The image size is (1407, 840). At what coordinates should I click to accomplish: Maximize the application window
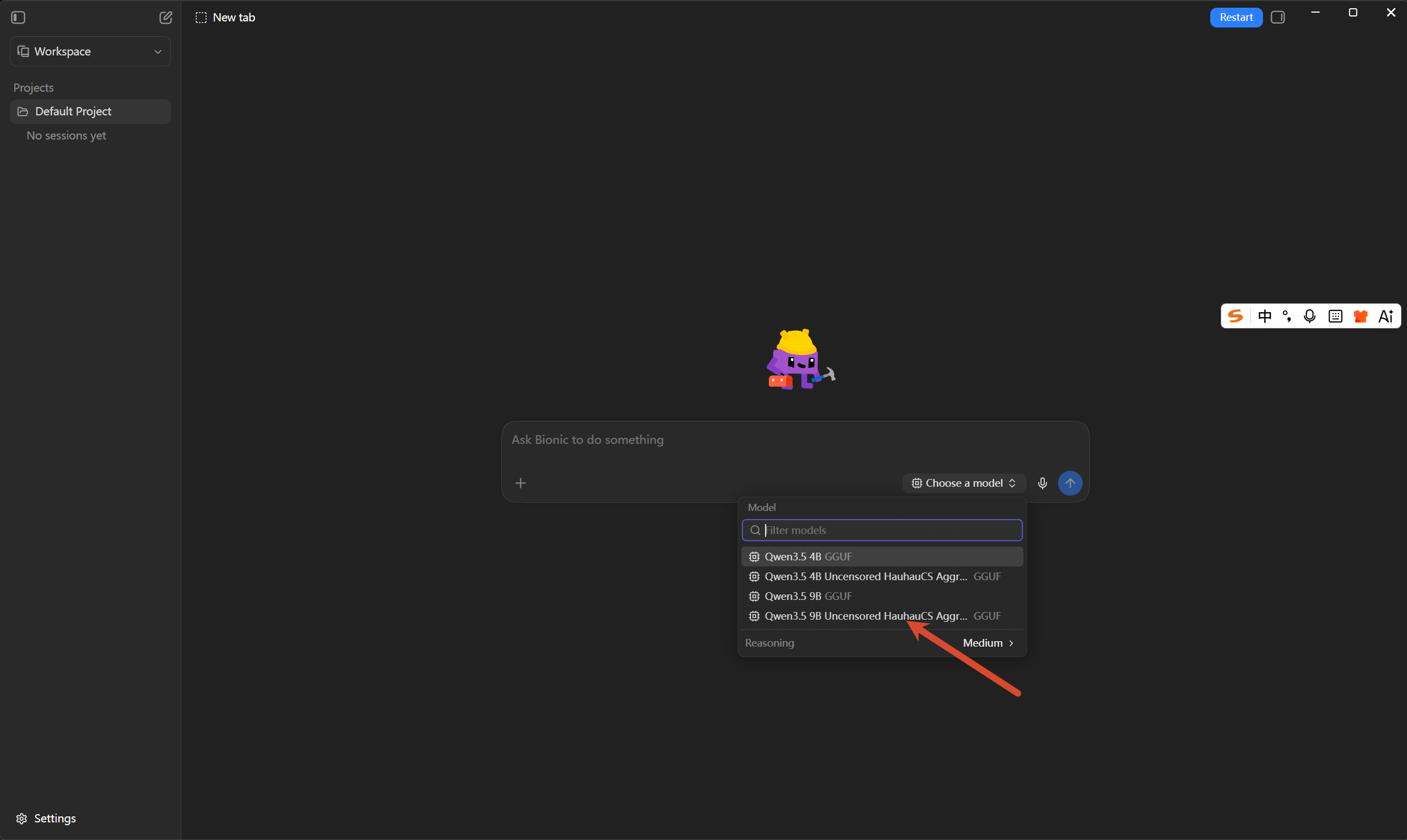1353,13
